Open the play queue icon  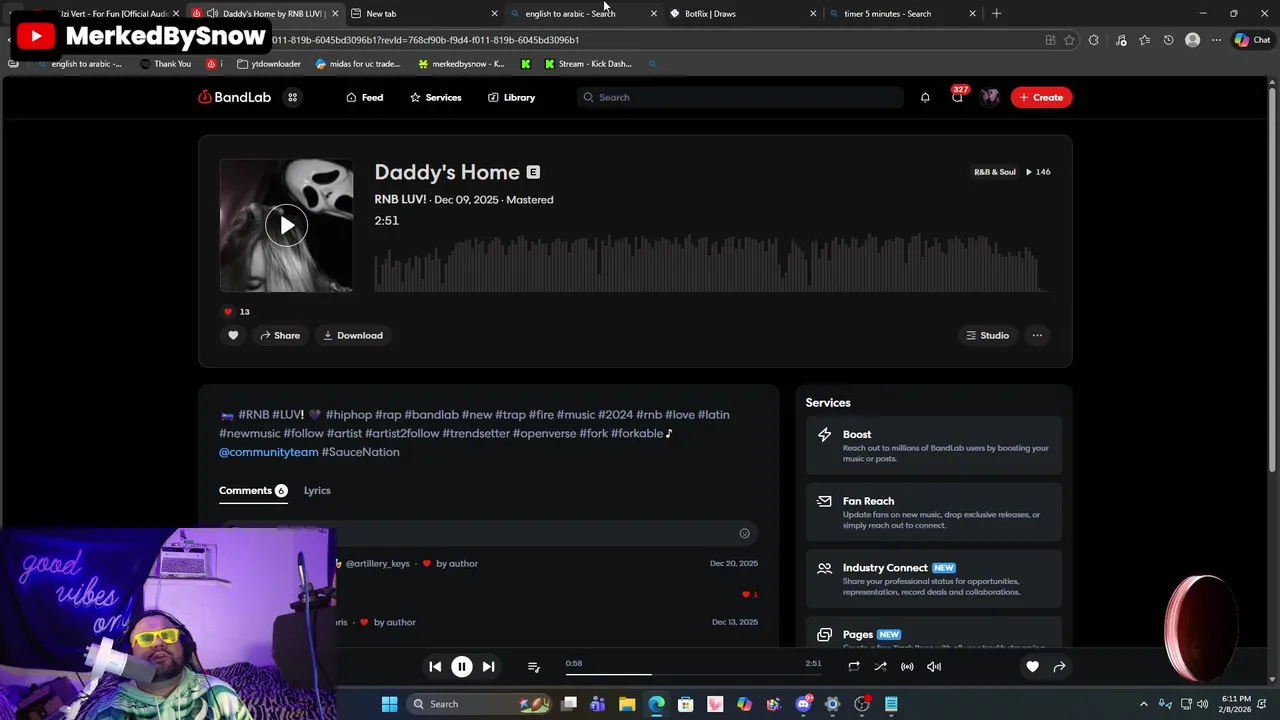click(x=533, y=667)
